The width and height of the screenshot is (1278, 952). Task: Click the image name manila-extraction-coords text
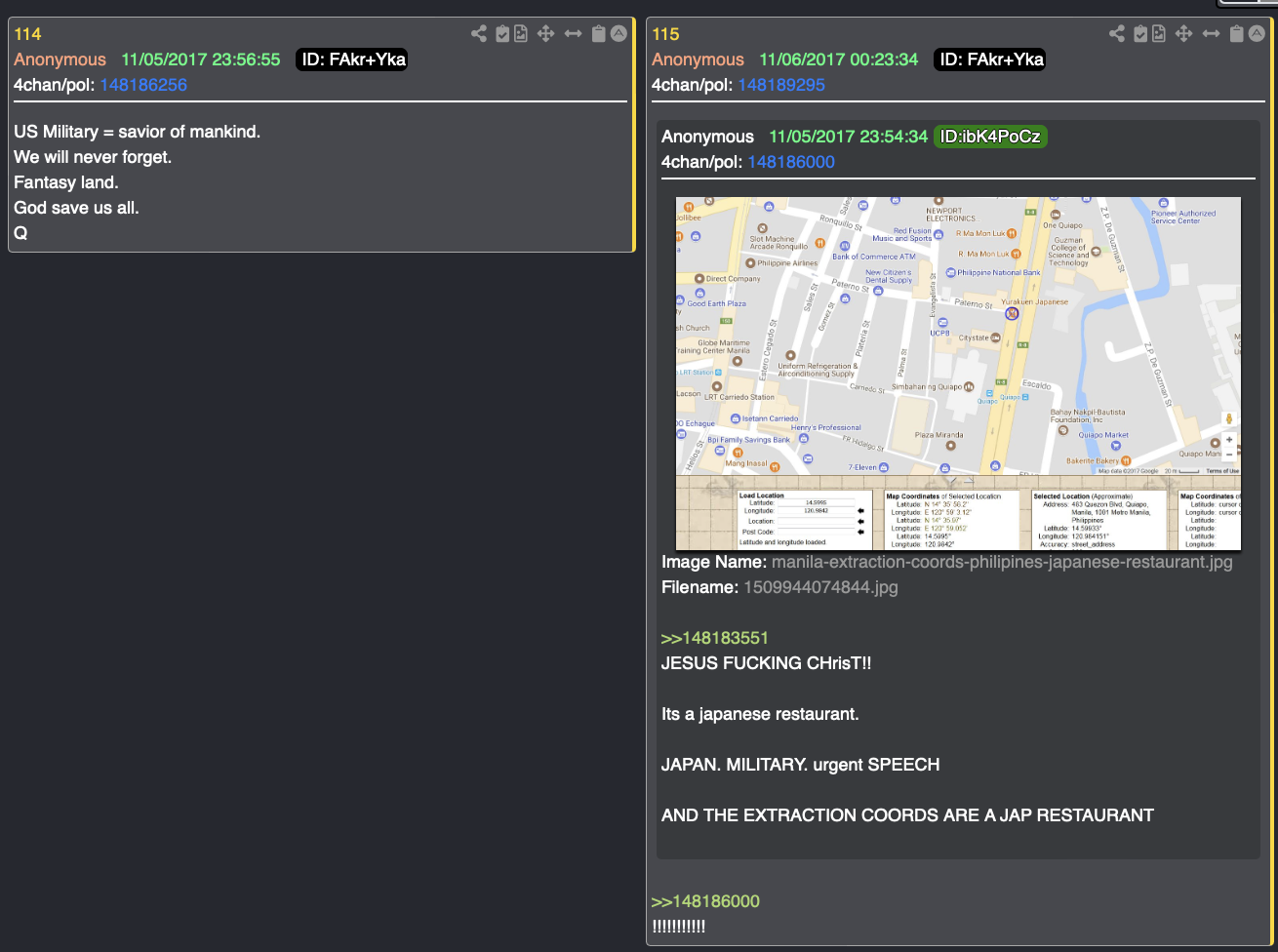(1002, 562)
